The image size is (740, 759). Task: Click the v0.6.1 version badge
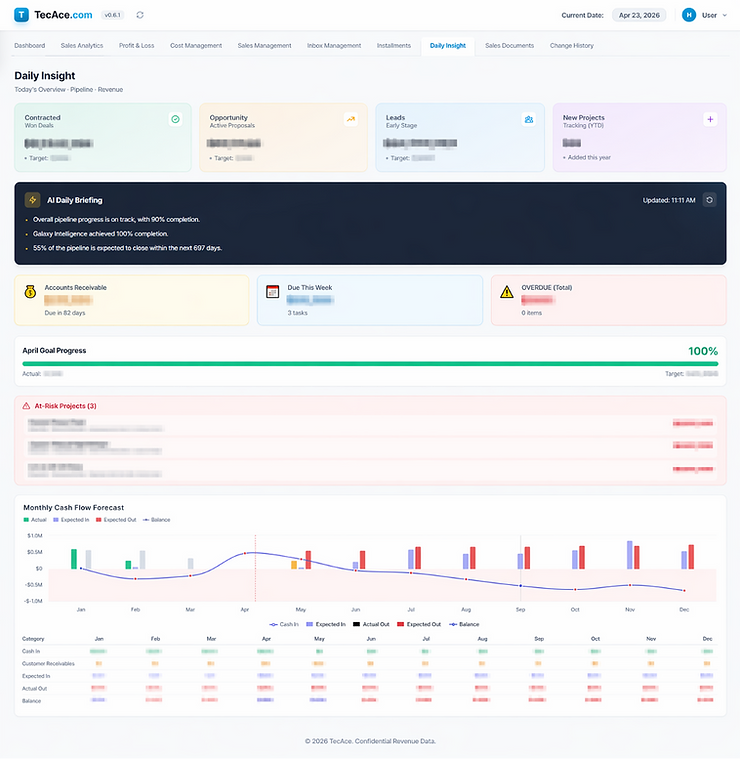(112, 15)
